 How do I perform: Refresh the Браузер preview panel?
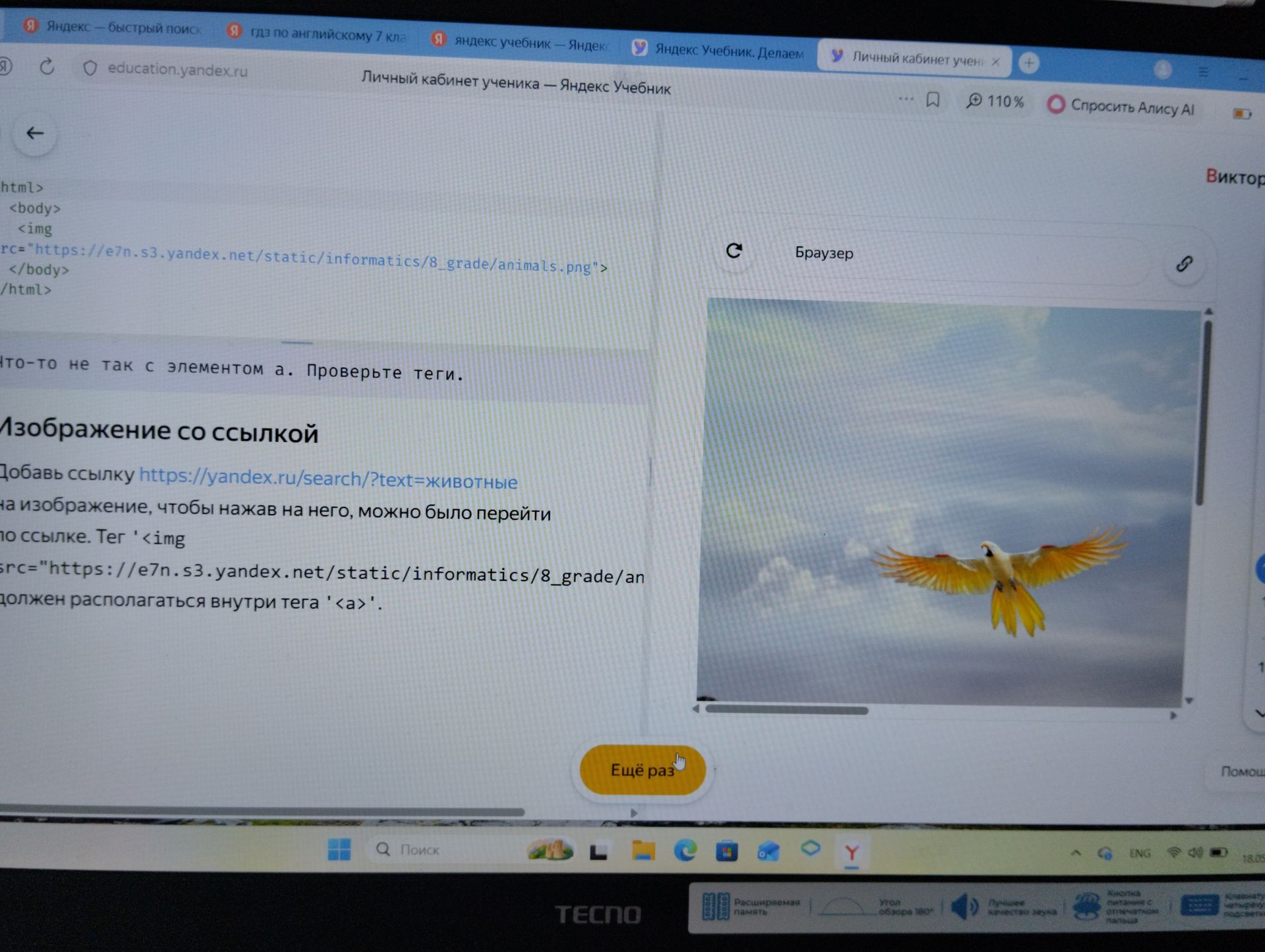pyautogui.click(x=734, y=250)
